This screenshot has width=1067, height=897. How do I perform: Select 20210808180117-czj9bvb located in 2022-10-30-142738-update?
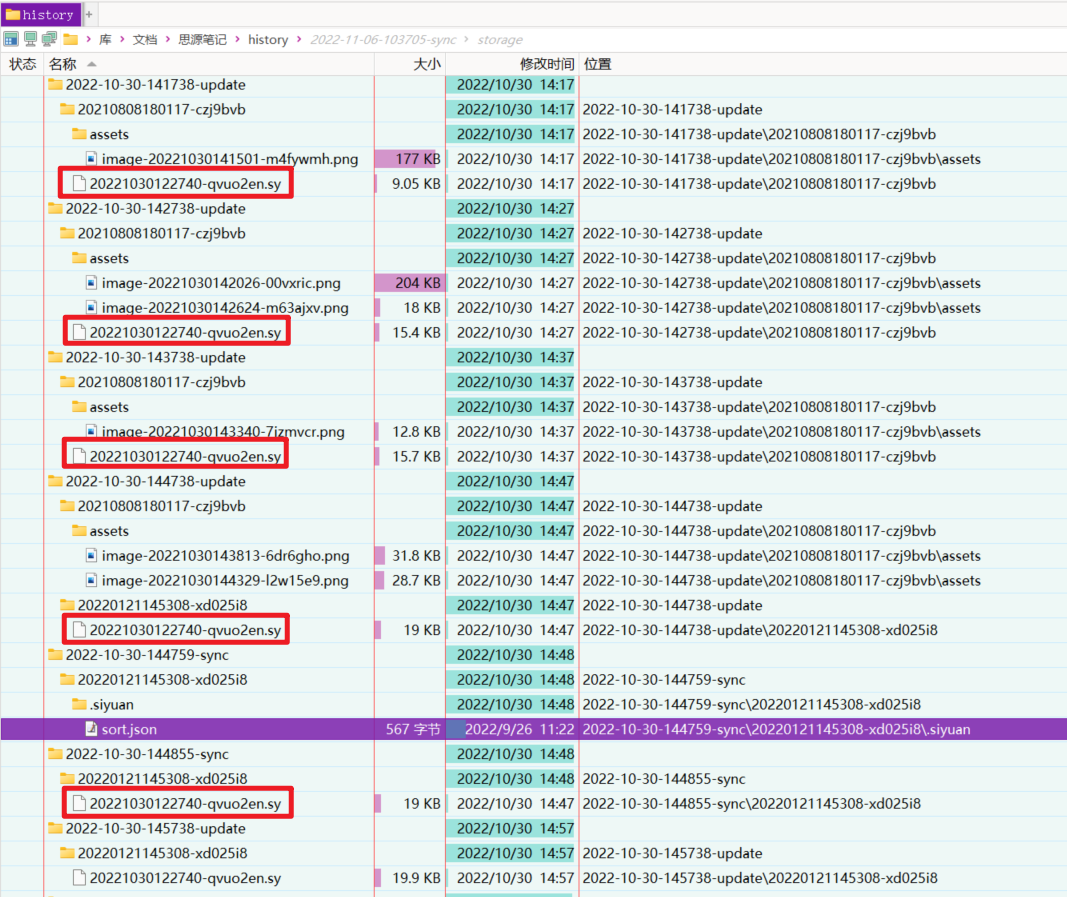pyautogui.click(x=161, y=233)
